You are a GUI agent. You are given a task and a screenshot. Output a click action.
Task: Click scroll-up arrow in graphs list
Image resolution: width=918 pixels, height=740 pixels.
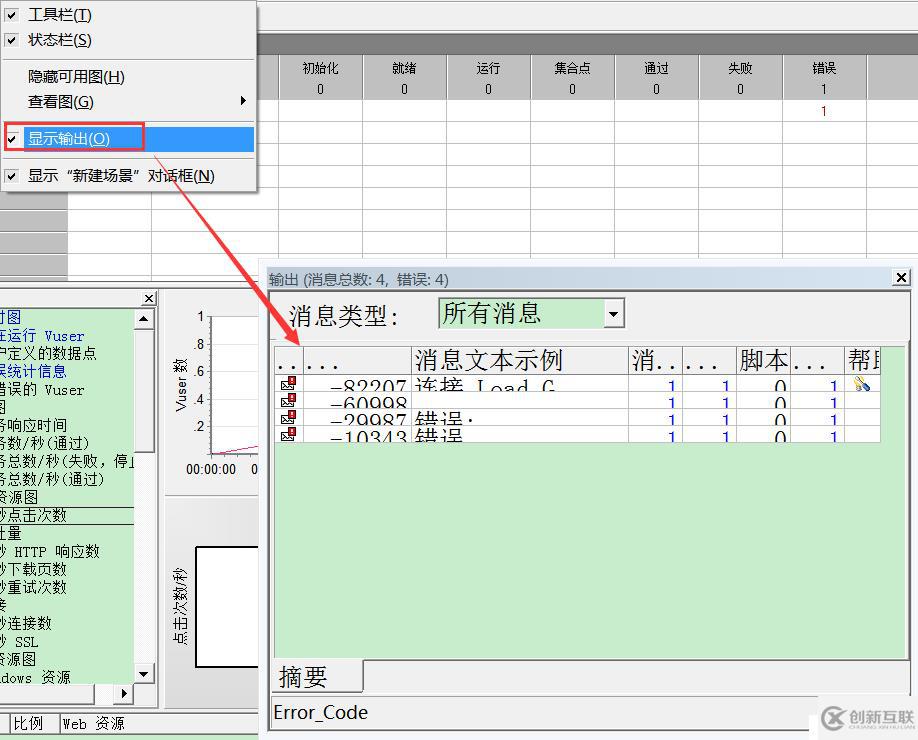[x=144, y=319]
